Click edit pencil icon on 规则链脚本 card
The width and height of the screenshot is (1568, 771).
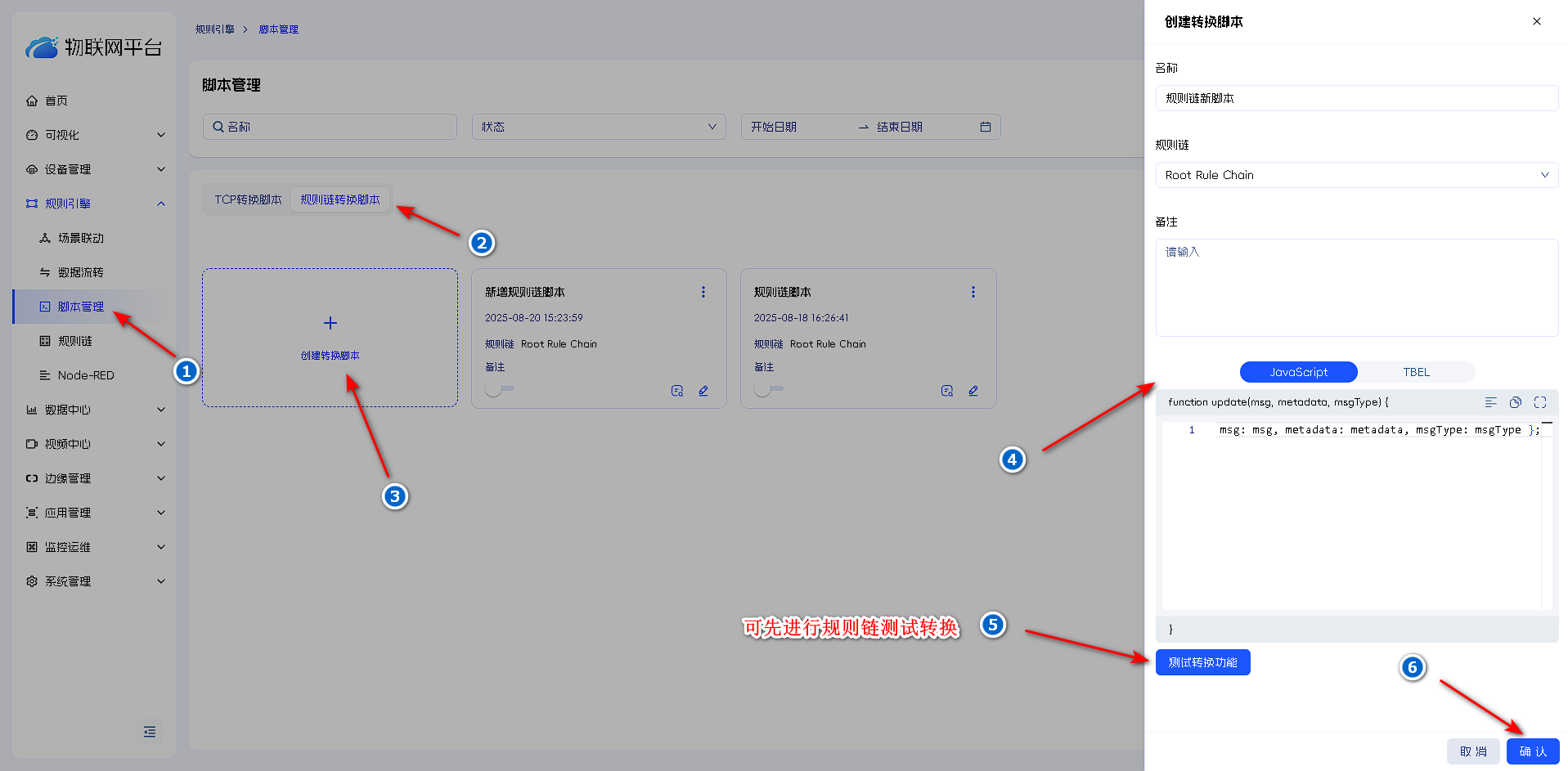pos(973,391)
